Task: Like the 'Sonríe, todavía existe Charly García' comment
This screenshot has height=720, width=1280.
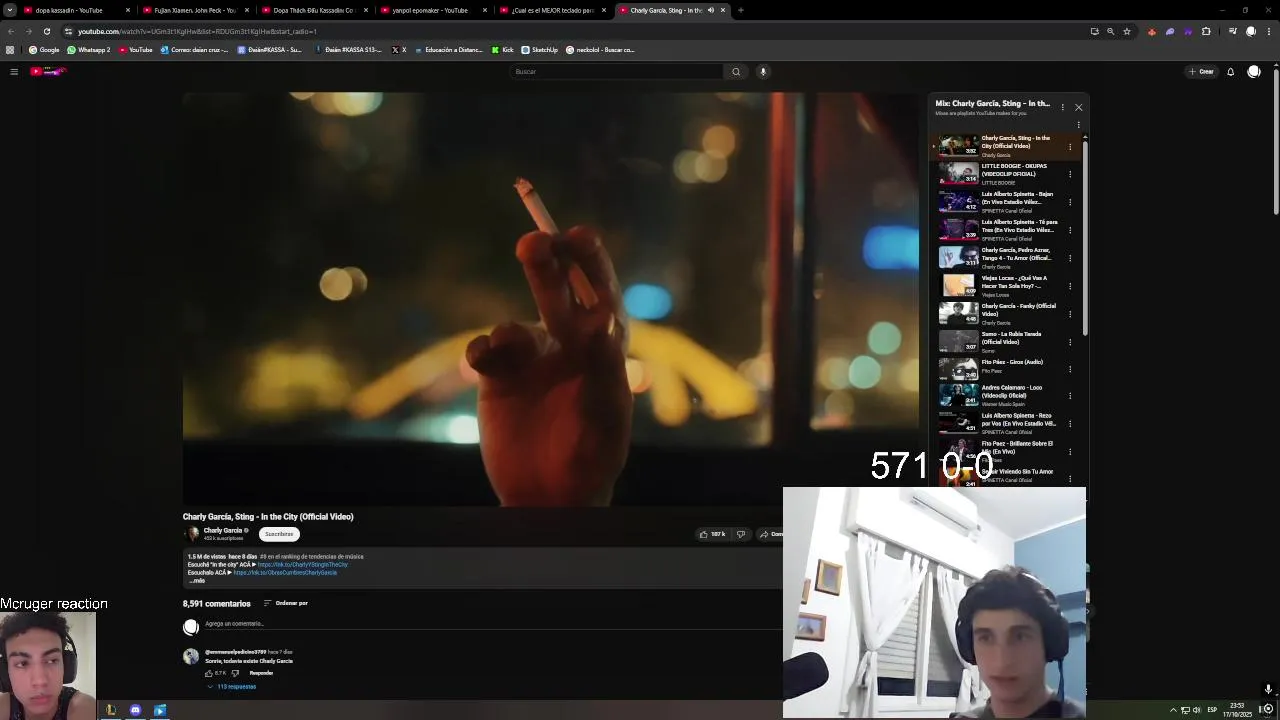Action: pyautogui.click(x=209, y=673)
